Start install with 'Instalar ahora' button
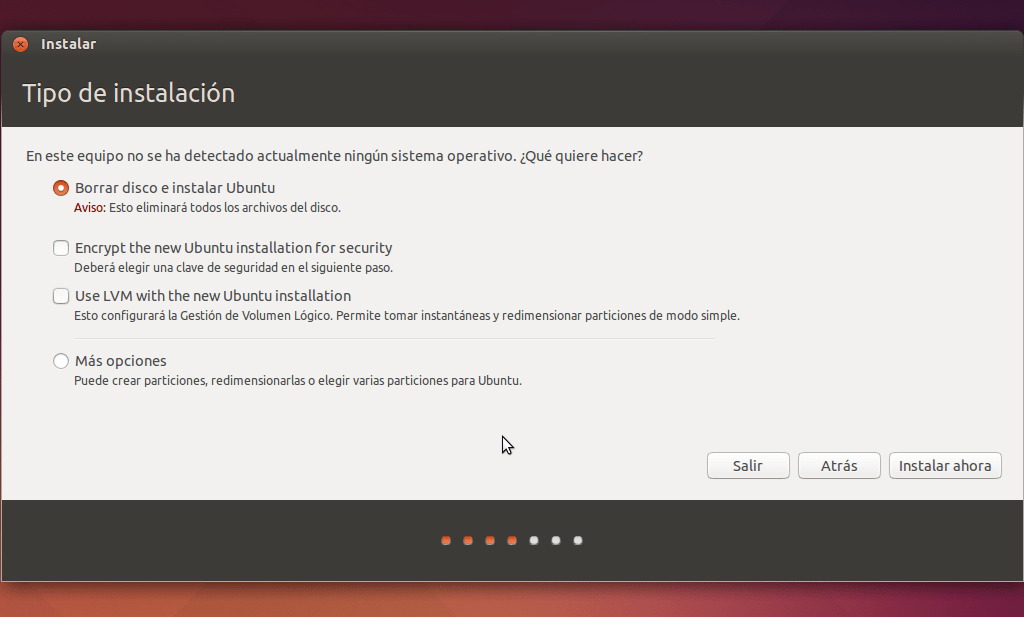 (945, 466)
